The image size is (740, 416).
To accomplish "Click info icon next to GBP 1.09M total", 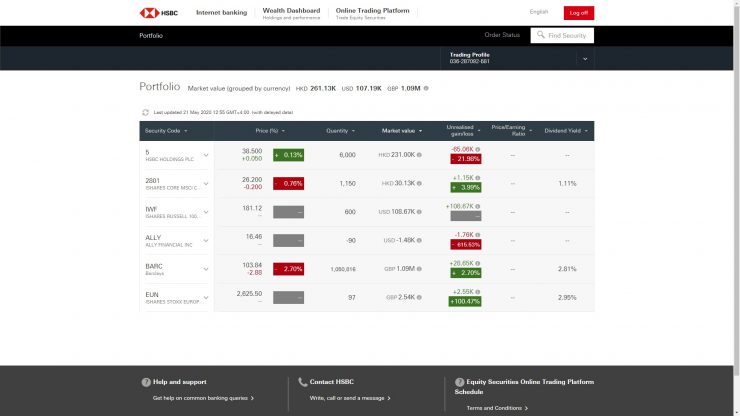I will (x=426, y=88).
